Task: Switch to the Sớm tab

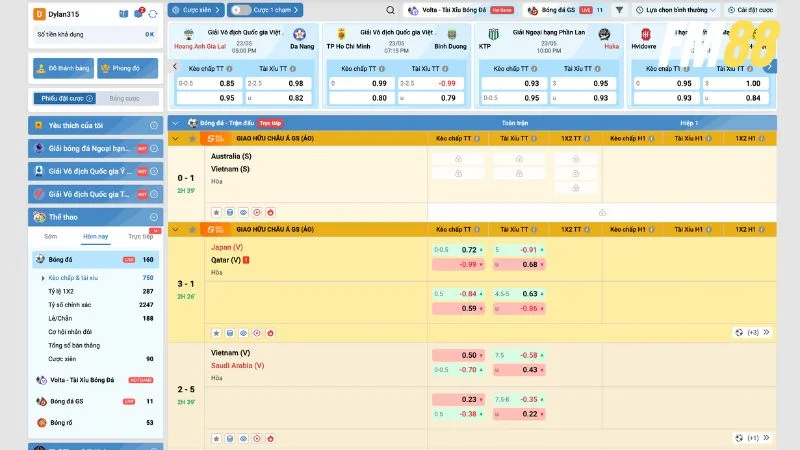Action: tap(50, 237)
